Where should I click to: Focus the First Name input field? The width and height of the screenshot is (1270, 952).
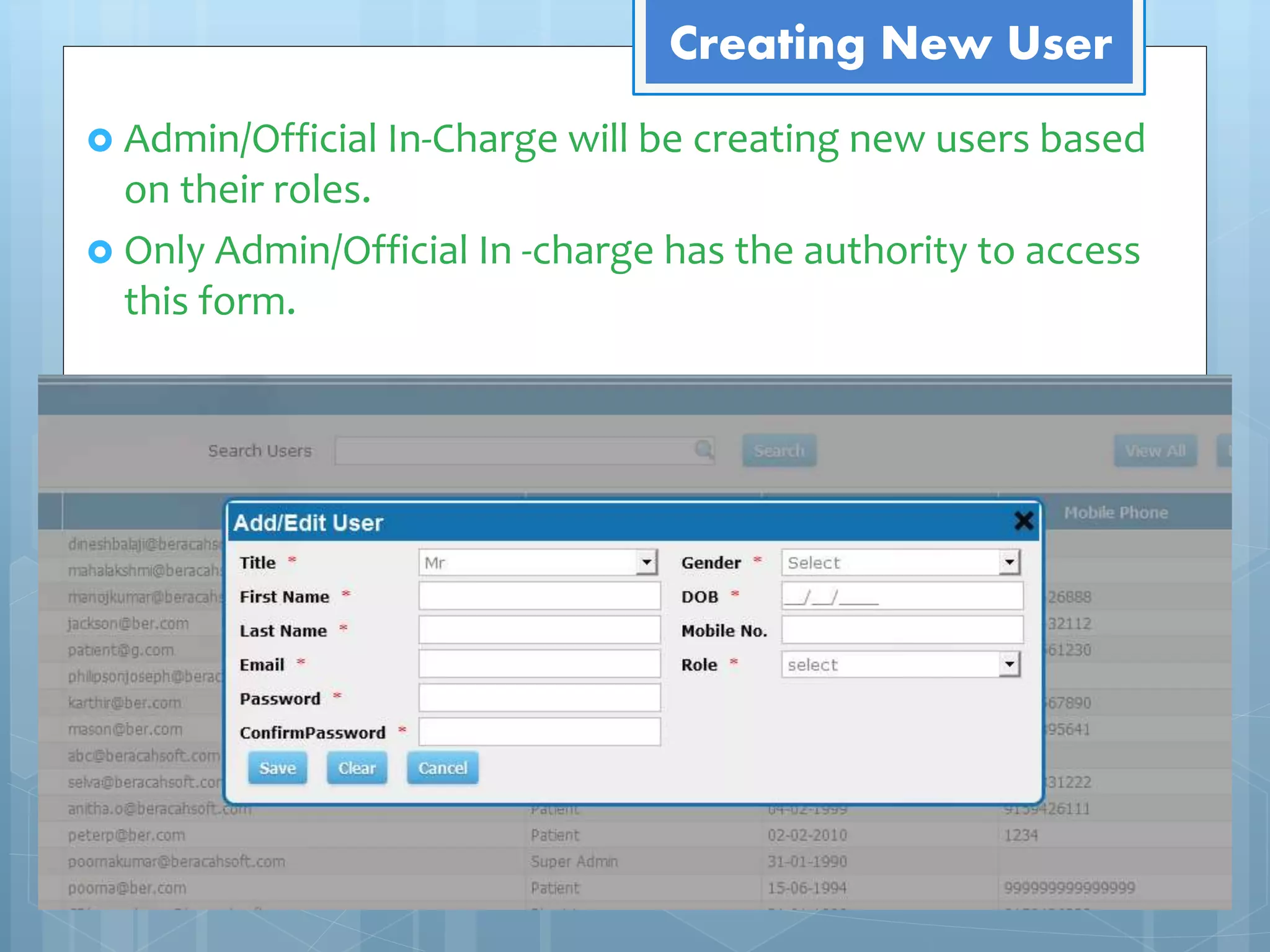click(539, 596)
